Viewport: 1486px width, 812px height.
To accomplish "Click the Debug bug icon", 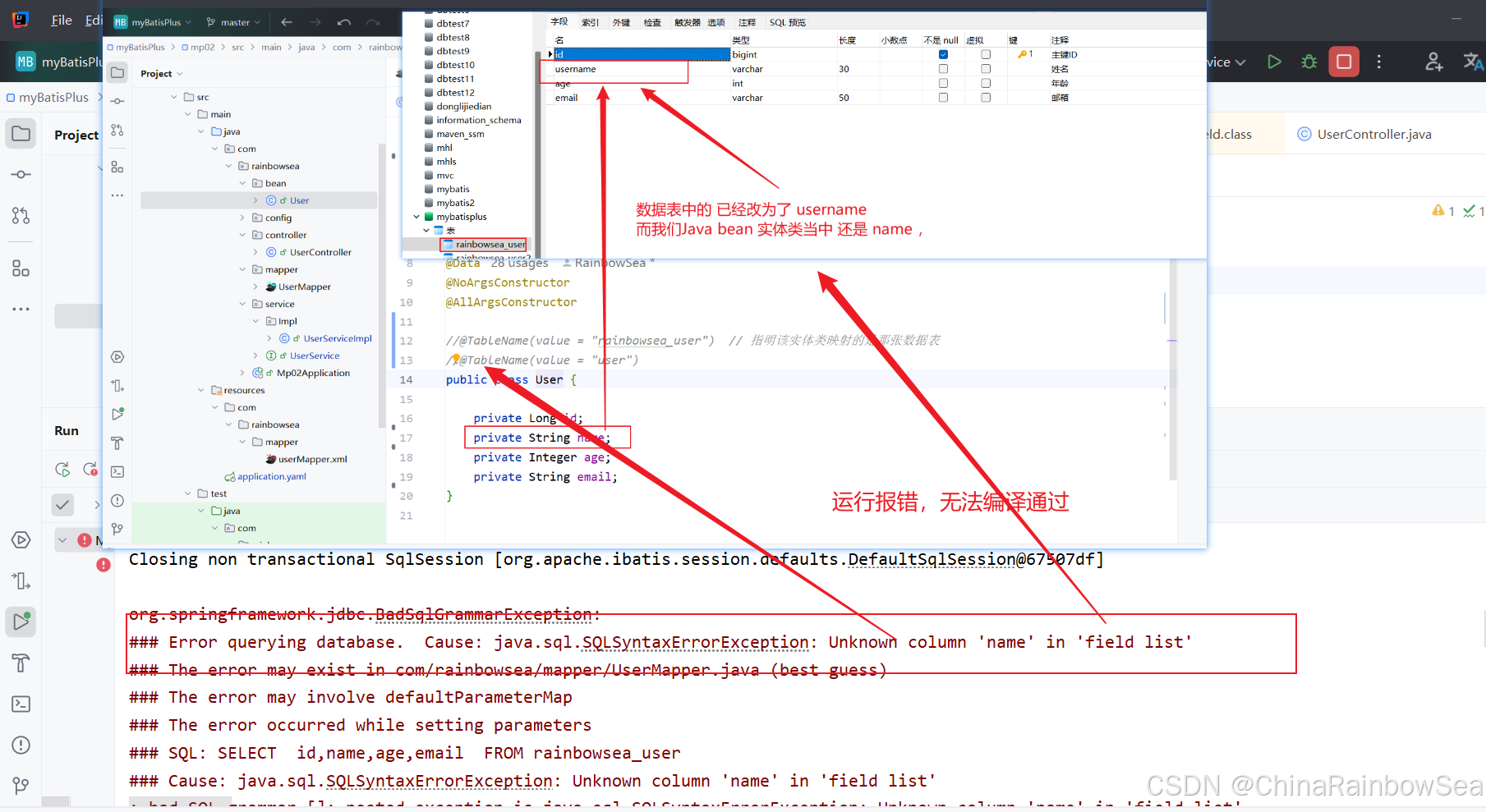I will (x=1309, y=62).
